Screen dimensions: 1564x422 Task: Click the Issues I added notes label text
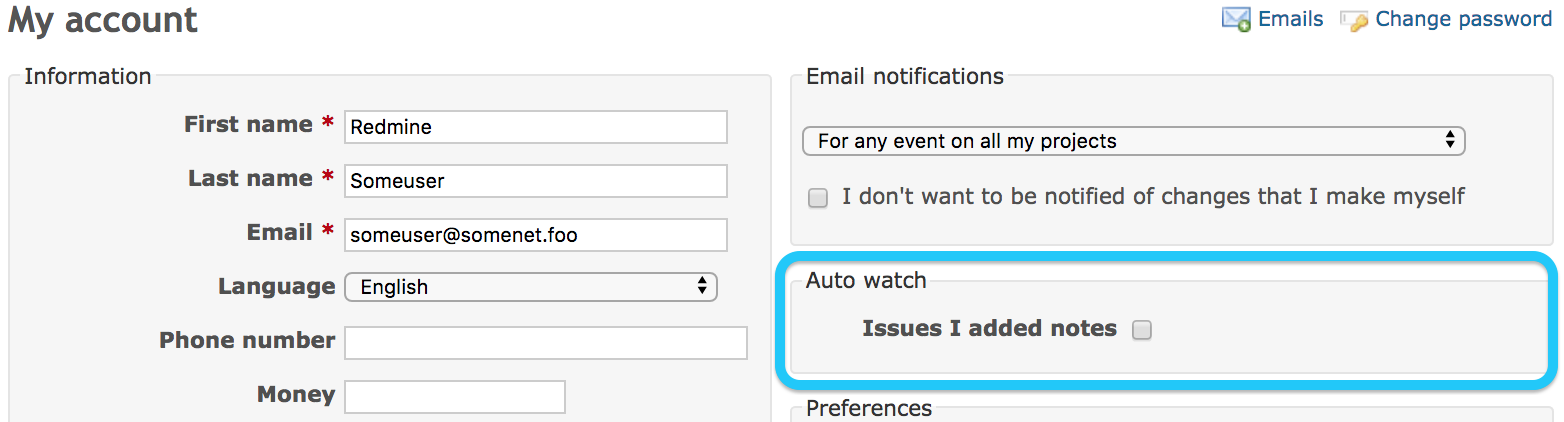[x=989, y=328]
